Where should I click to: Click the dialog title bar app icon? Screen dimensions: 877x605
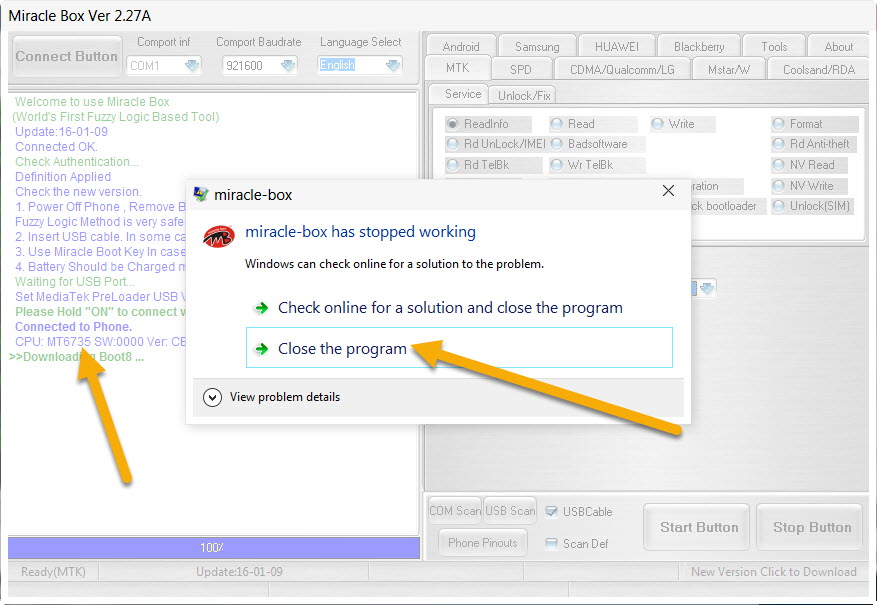[x=200, y=194]
